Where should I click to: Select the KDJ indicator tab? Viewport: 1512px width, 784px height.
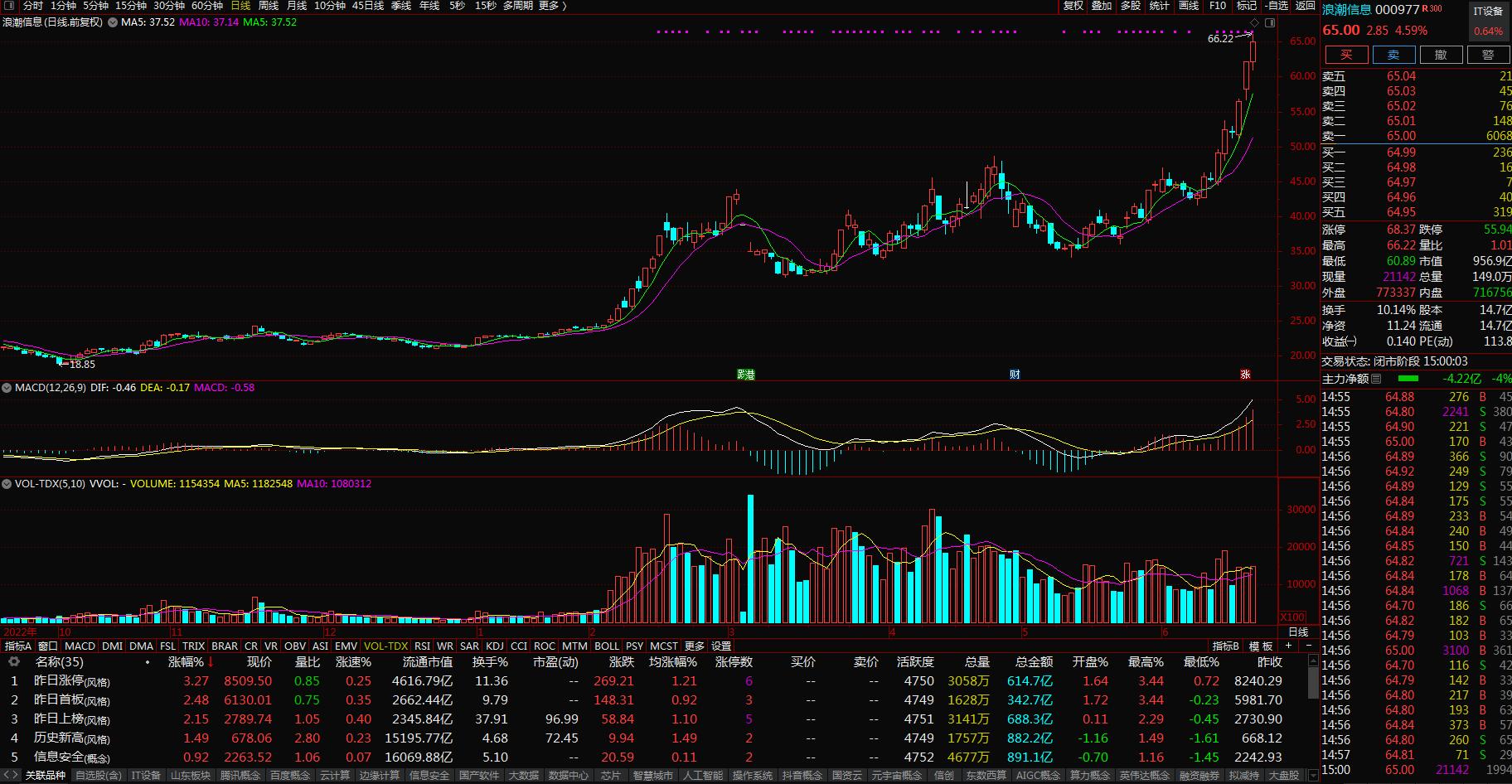495,646
